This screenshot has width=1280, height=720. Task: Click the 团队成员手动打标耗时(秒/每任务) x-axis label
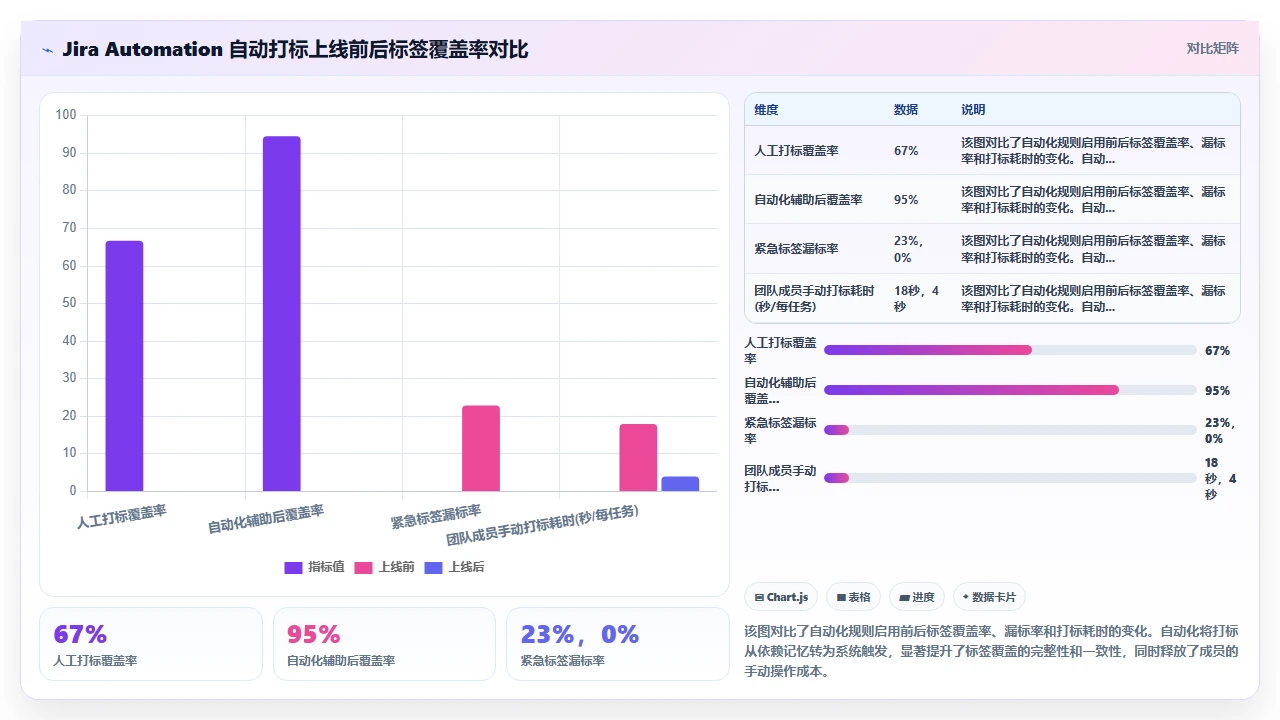[x=542, y=525]
